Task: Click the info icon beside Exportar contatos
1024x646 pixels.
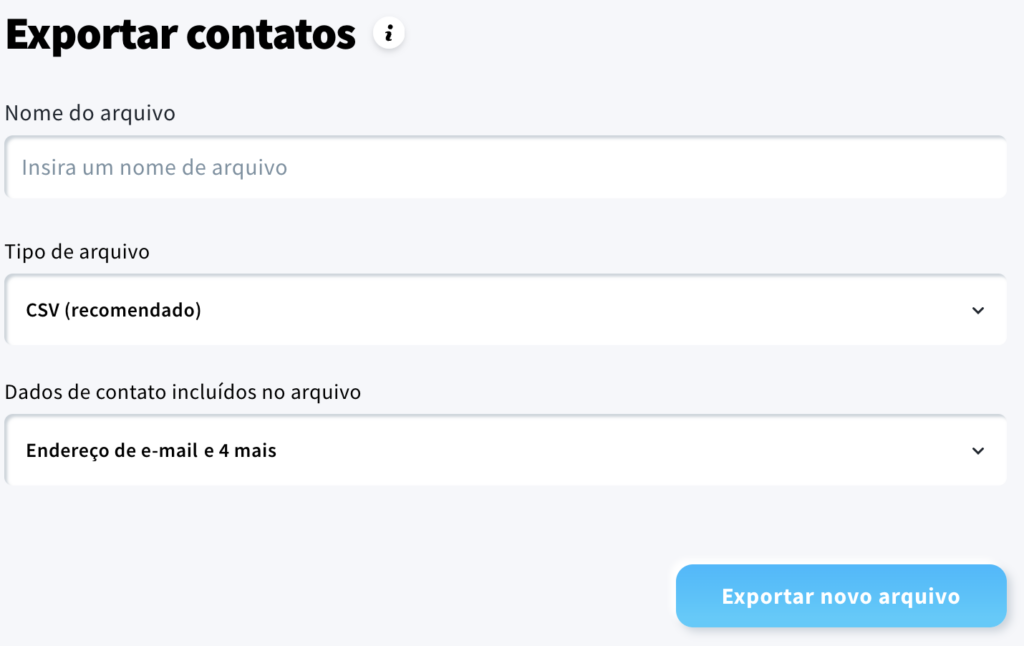Action: pos(390,33)
